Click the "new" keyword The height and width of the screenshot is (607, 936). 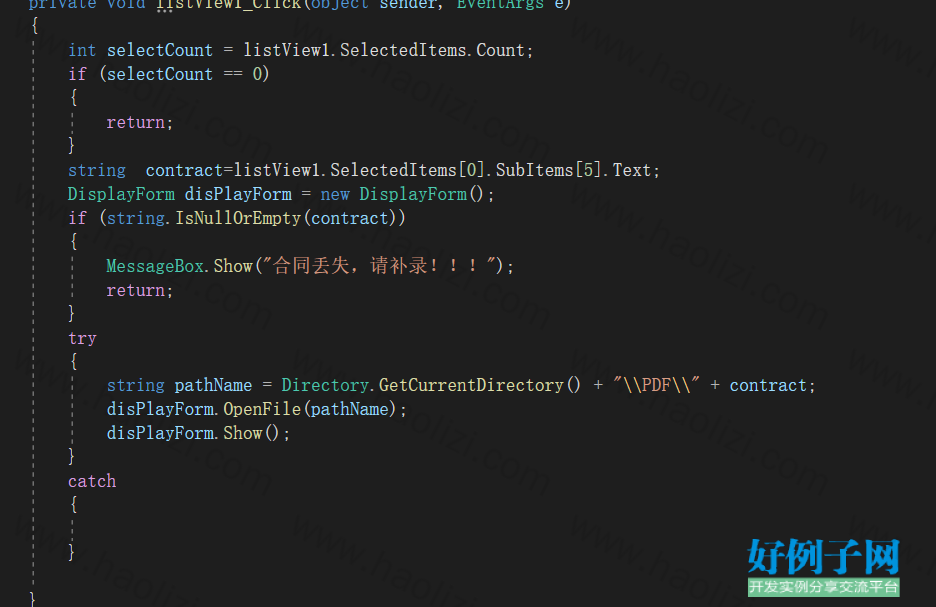click(x=335, y=195)
